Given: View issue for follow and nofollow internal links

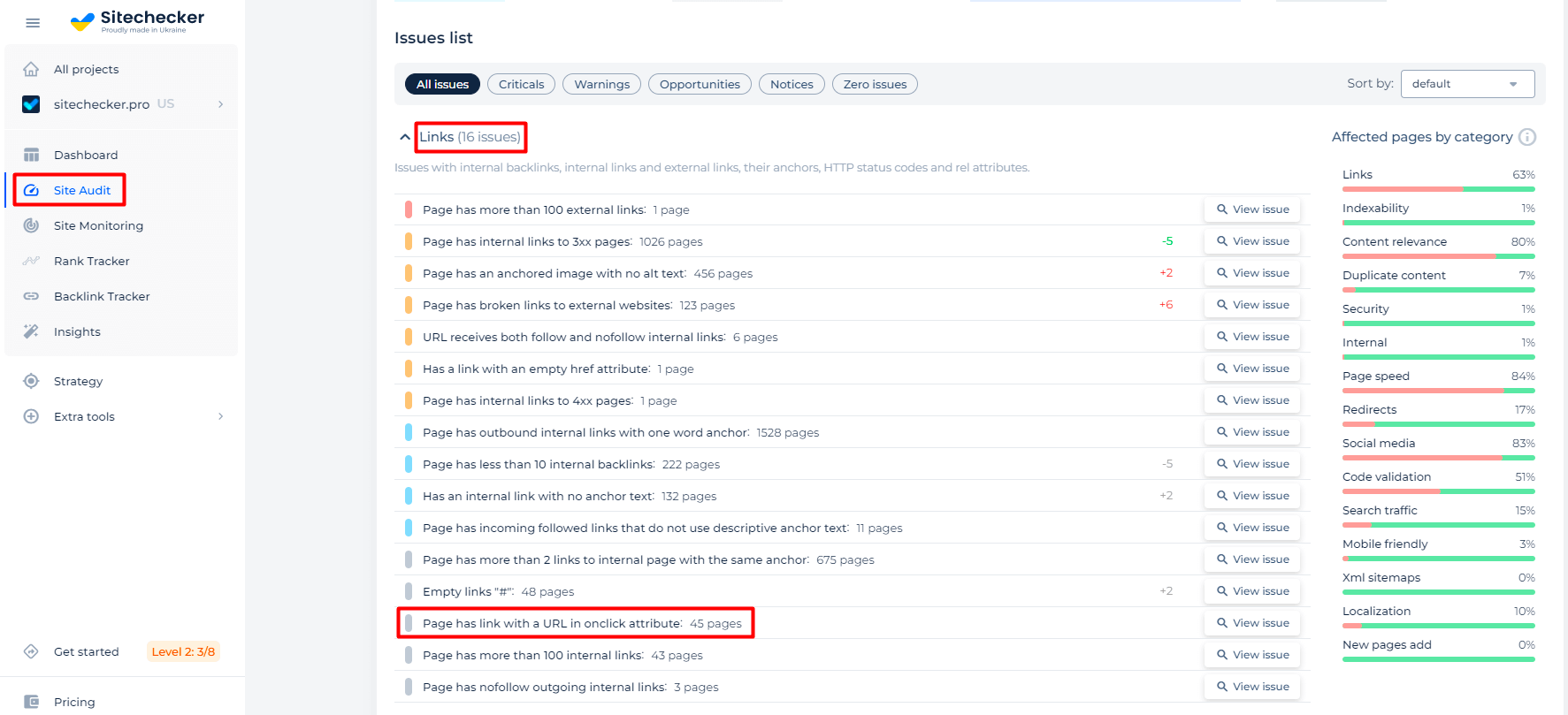Looking at the screenshot, I should tap(1252, 337).
